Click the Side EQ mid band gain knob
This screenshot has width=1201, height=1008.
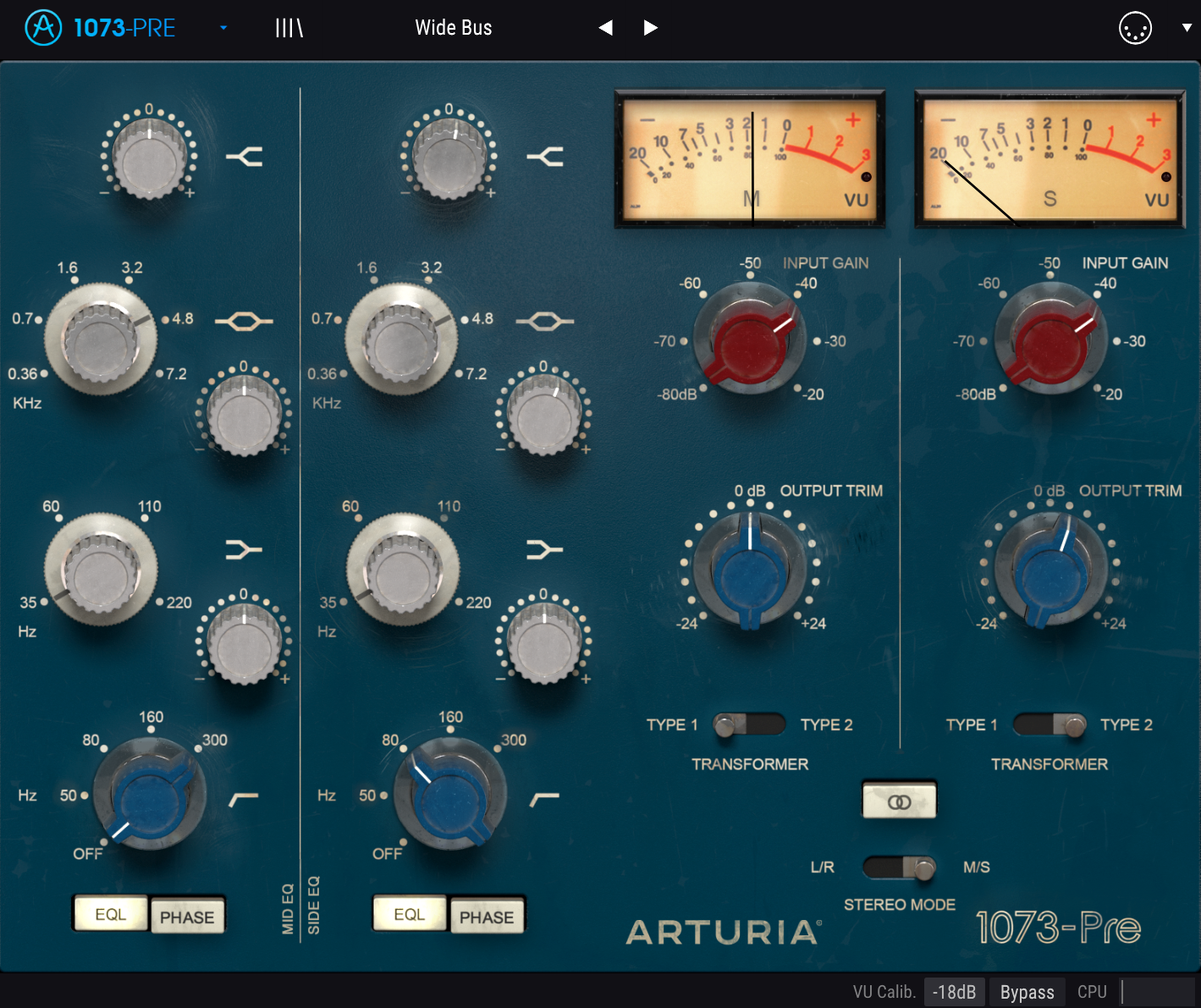(x=544, y=415)
